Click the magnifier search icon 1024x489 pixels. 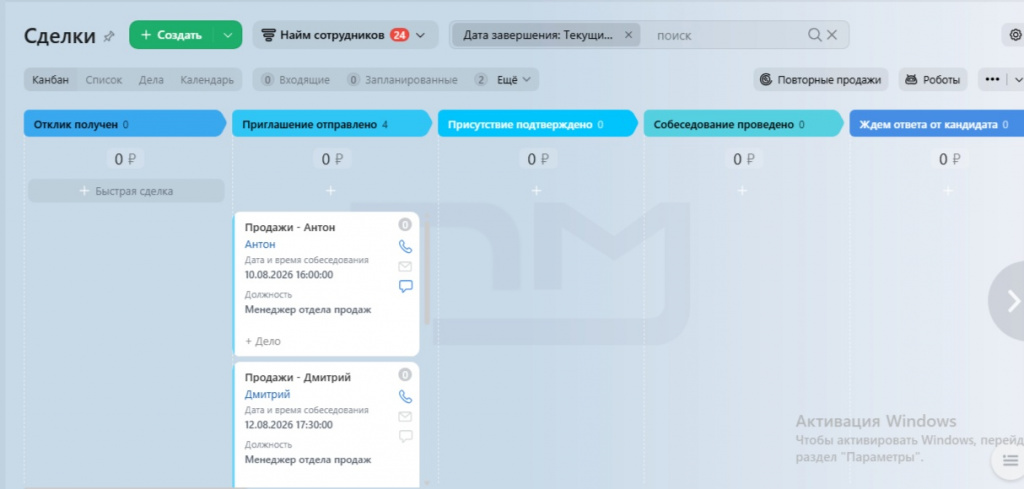pos(814,35)
